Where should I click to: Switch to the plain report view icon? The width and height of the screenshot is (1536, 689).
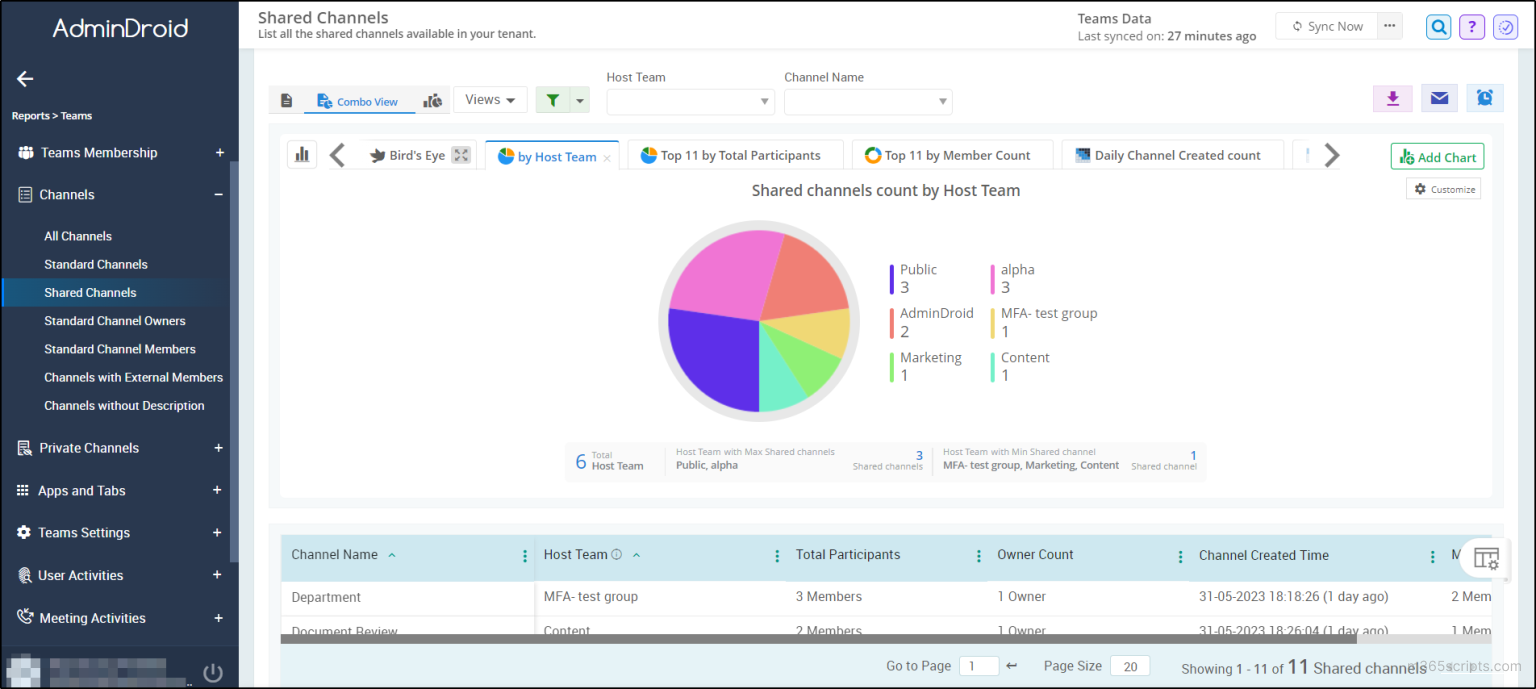[287, 99]
